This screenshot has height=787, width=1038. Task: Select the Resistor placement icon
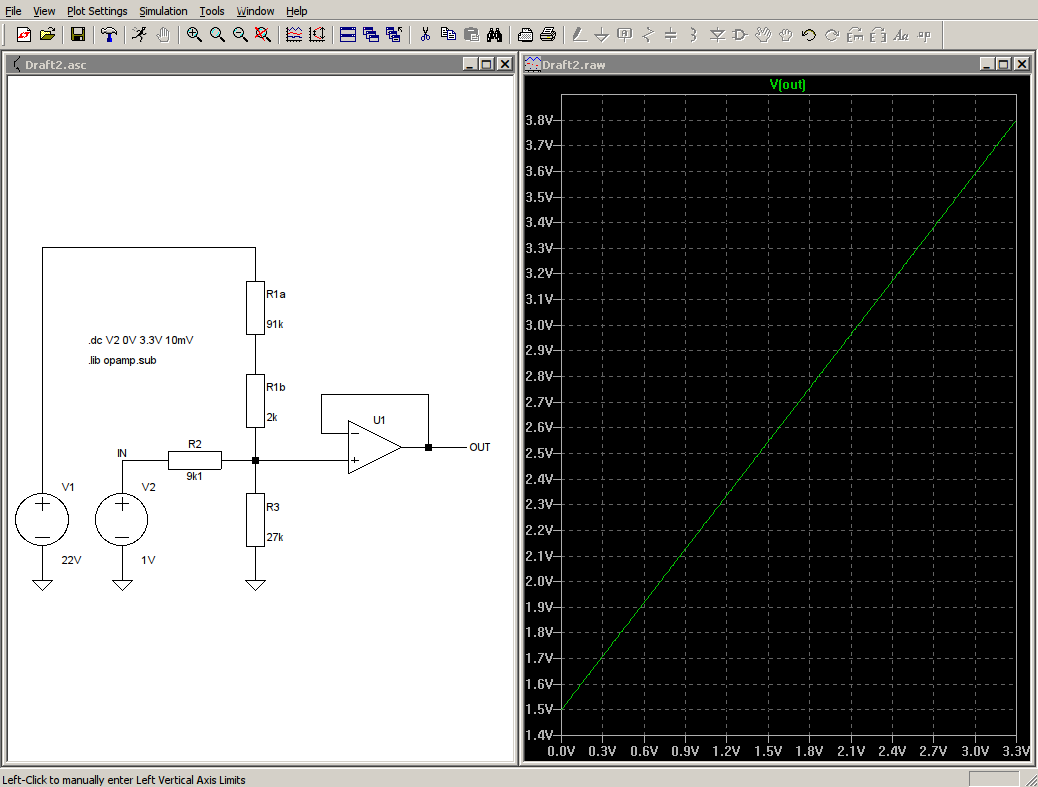pos(648,34)
